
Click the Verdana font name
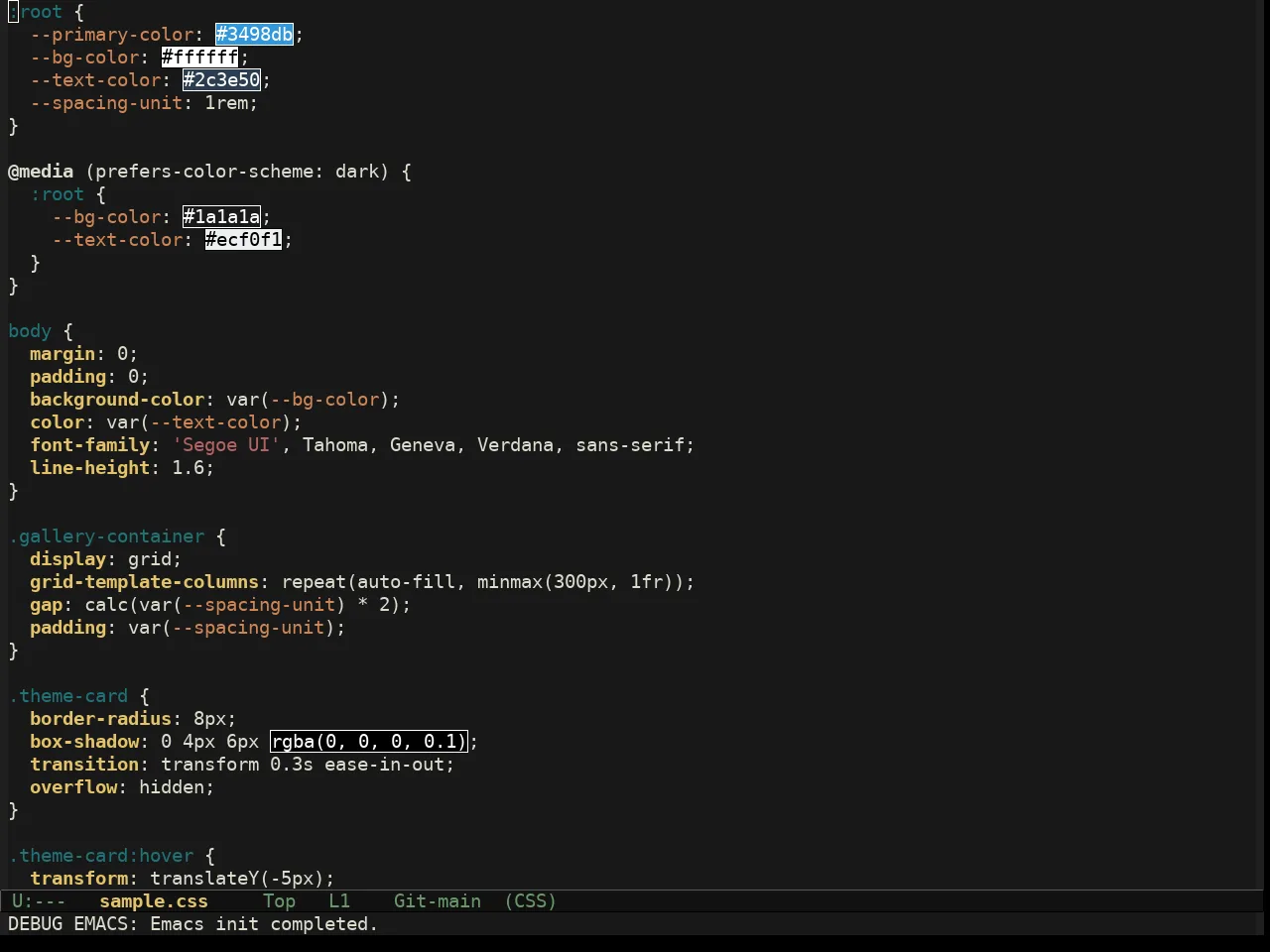tap(516, 445)
